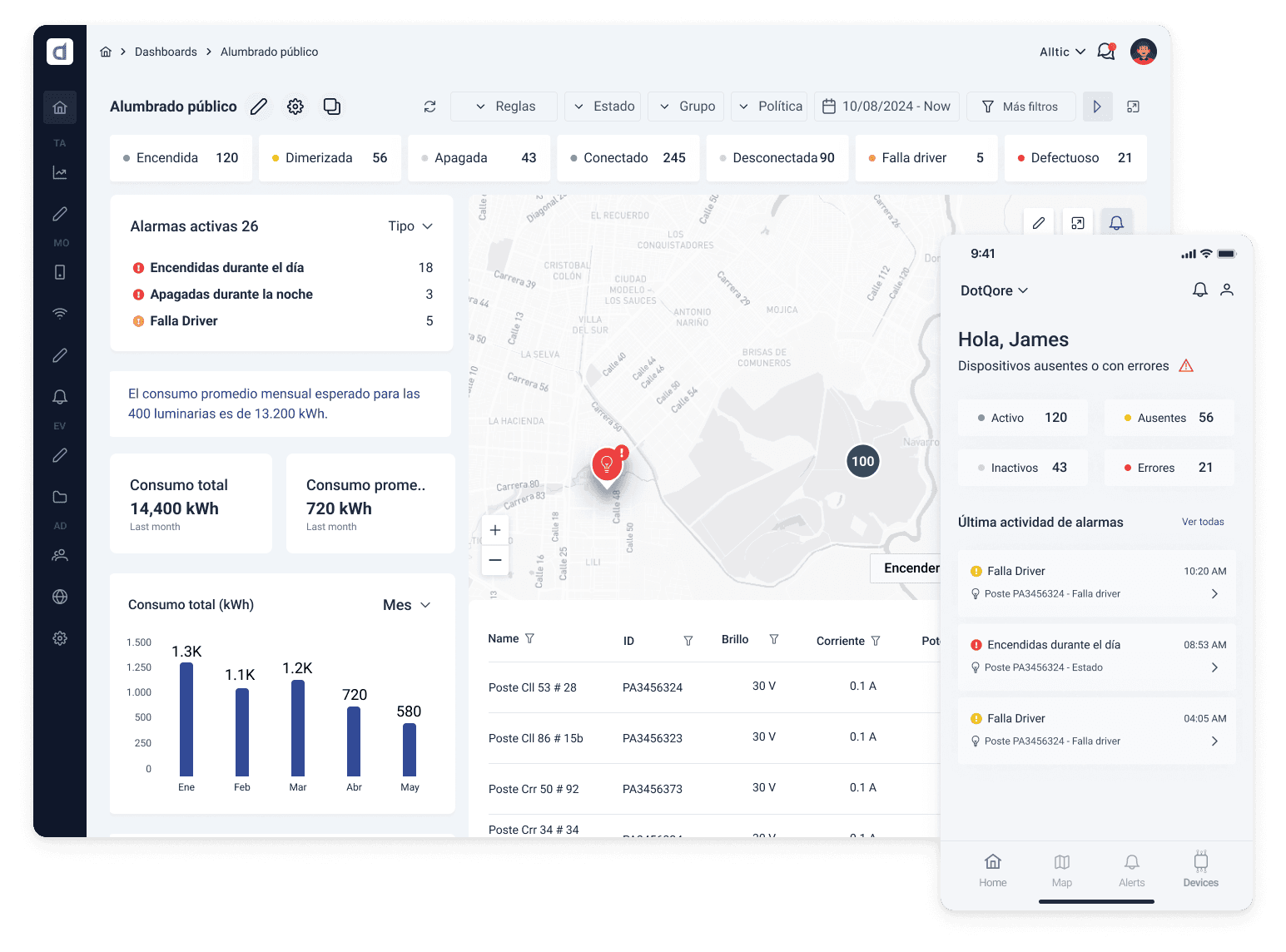Filter the Name table column
This screenshot has height=952, width=1286.
point(529,638)
